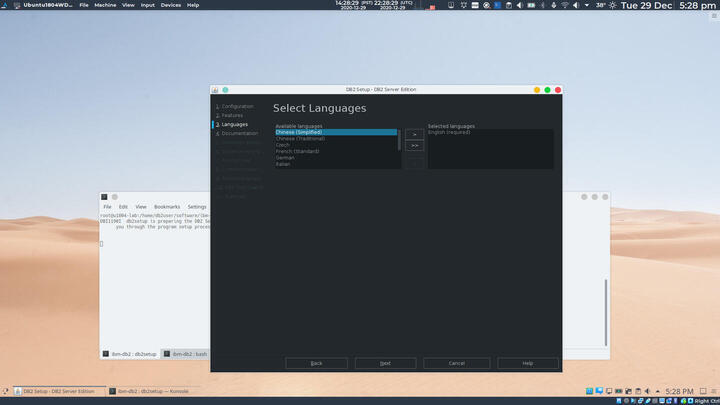Open the application launcher in the guest taskbar
This screenshot has height=405, width=720.
[x=5, y=391]
